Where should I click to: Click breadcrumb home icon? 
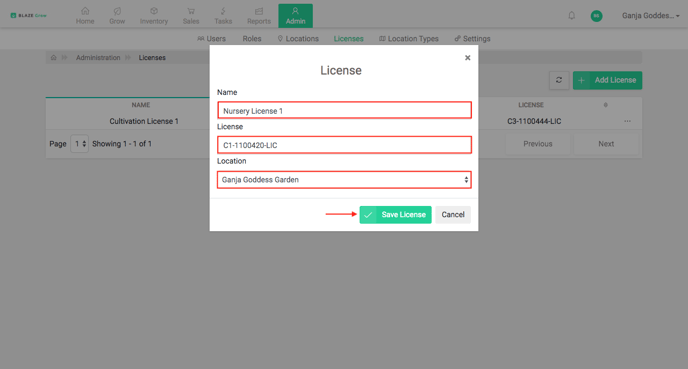coord(54,57)
